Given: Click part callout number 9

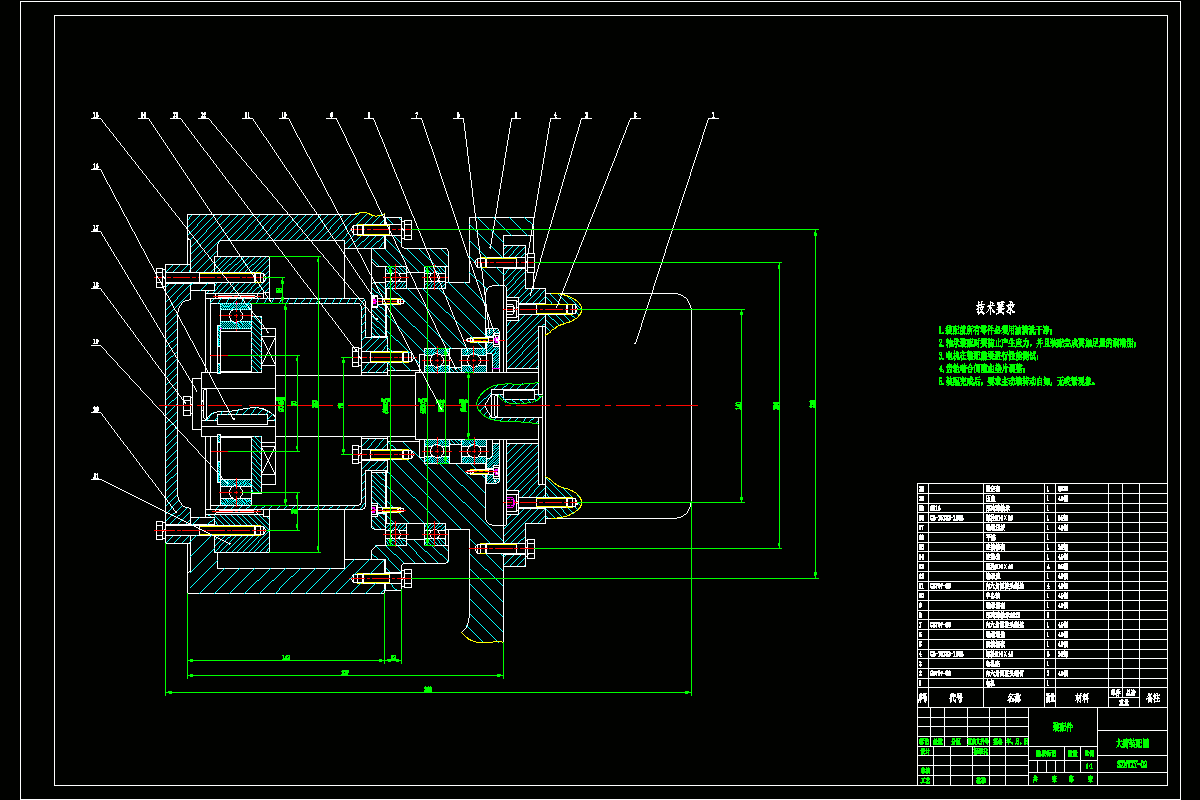Looking at the screenshot, I should (x=332, y=115).
